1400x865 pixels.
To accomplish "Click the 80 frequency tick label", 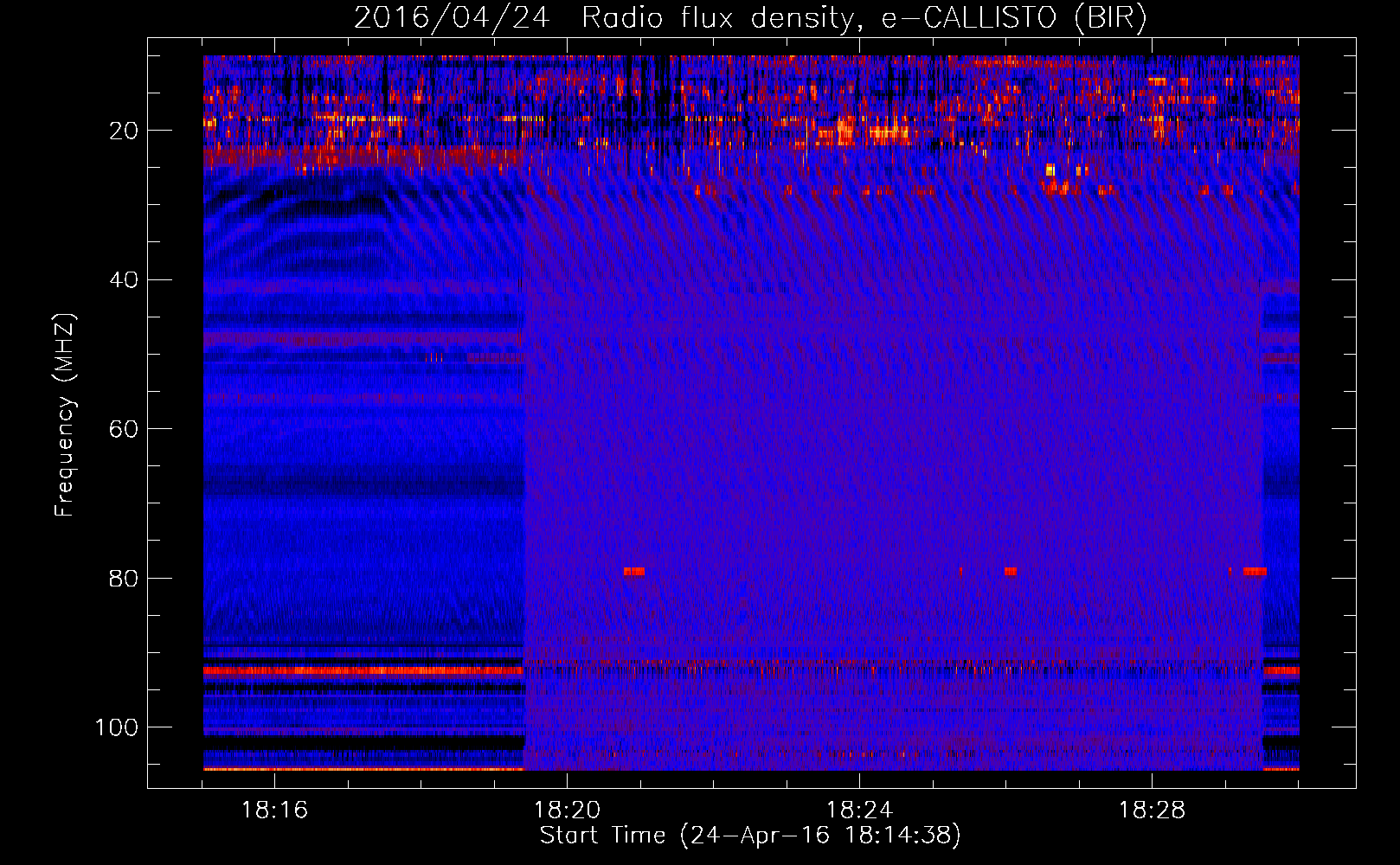I will 124,579.
